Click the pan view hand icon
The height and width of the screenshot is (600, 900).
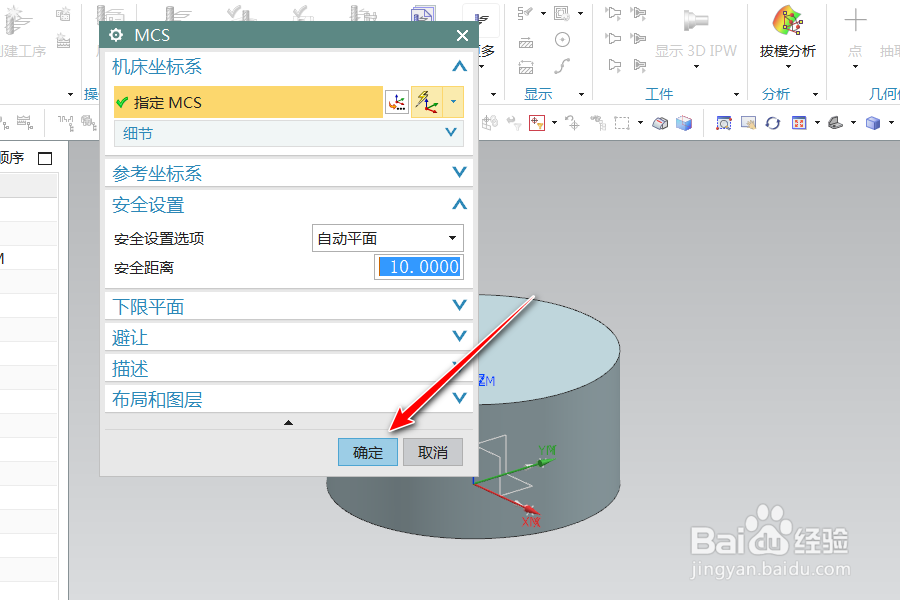(748, 123)
